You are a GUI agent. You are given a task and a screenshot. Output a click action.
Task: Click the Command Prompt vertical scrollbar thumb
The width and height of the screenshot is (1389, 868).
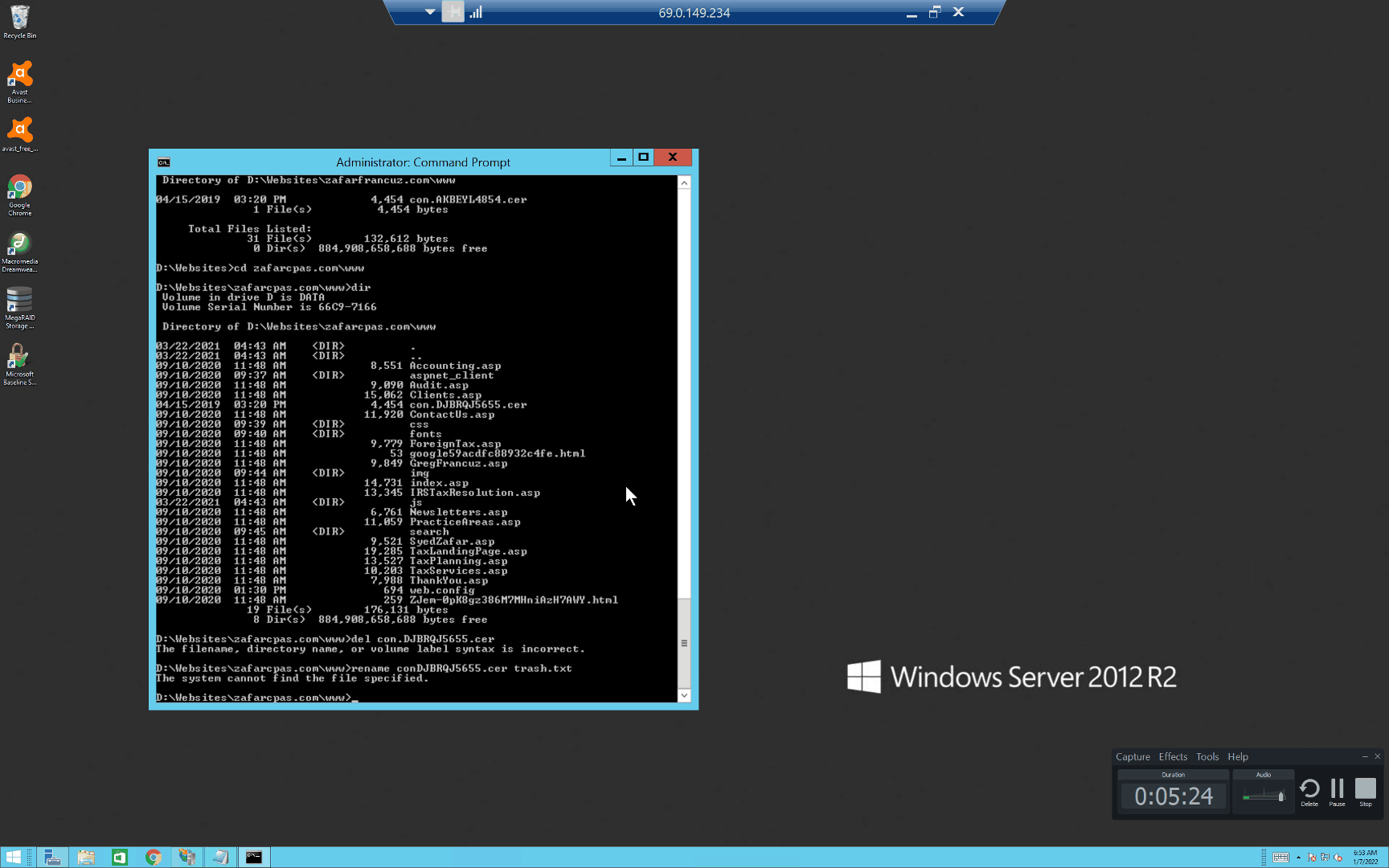[x=684, y=643]
